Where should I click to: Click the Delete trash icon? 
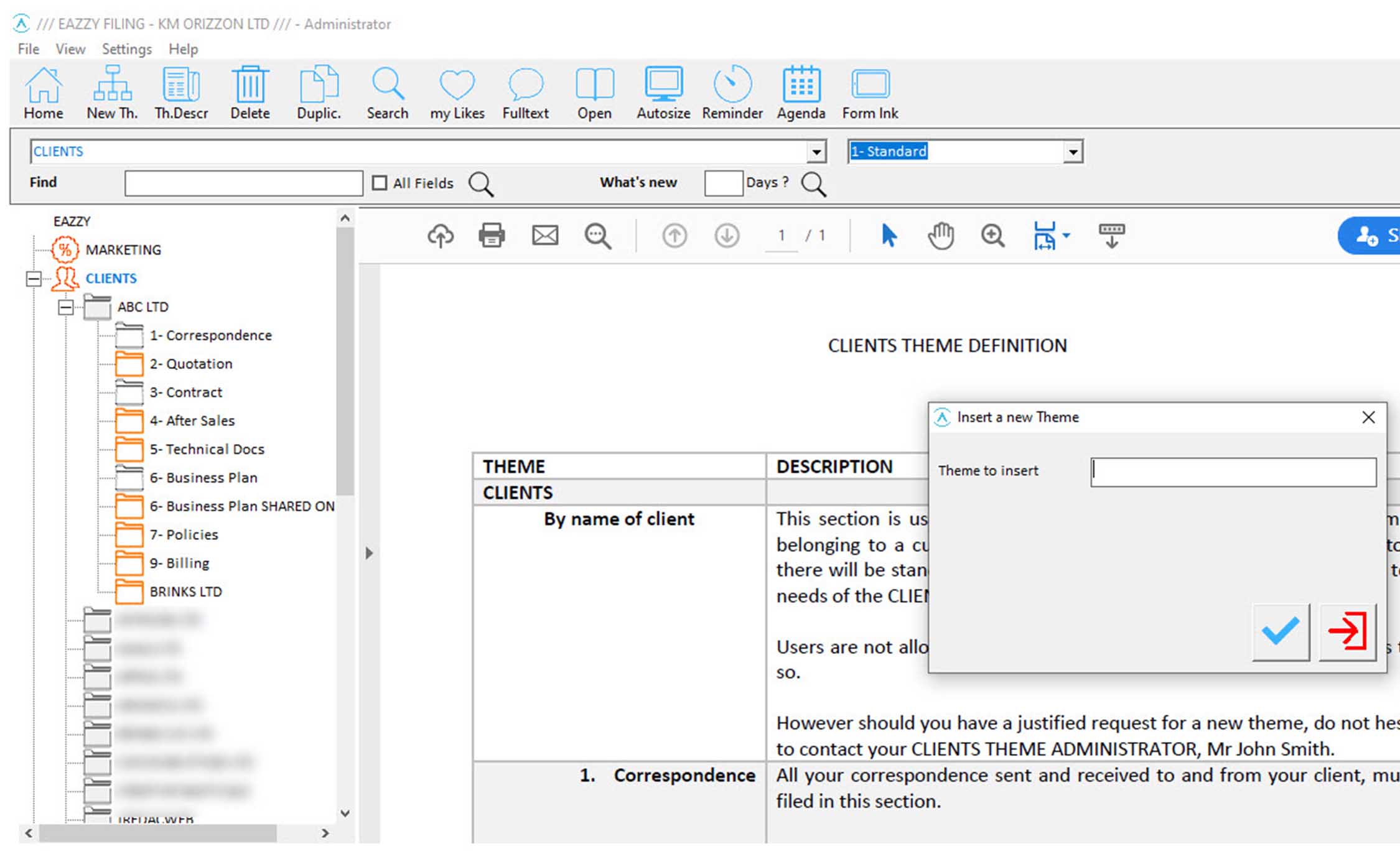pyautogui.click(x=250, y=93)
